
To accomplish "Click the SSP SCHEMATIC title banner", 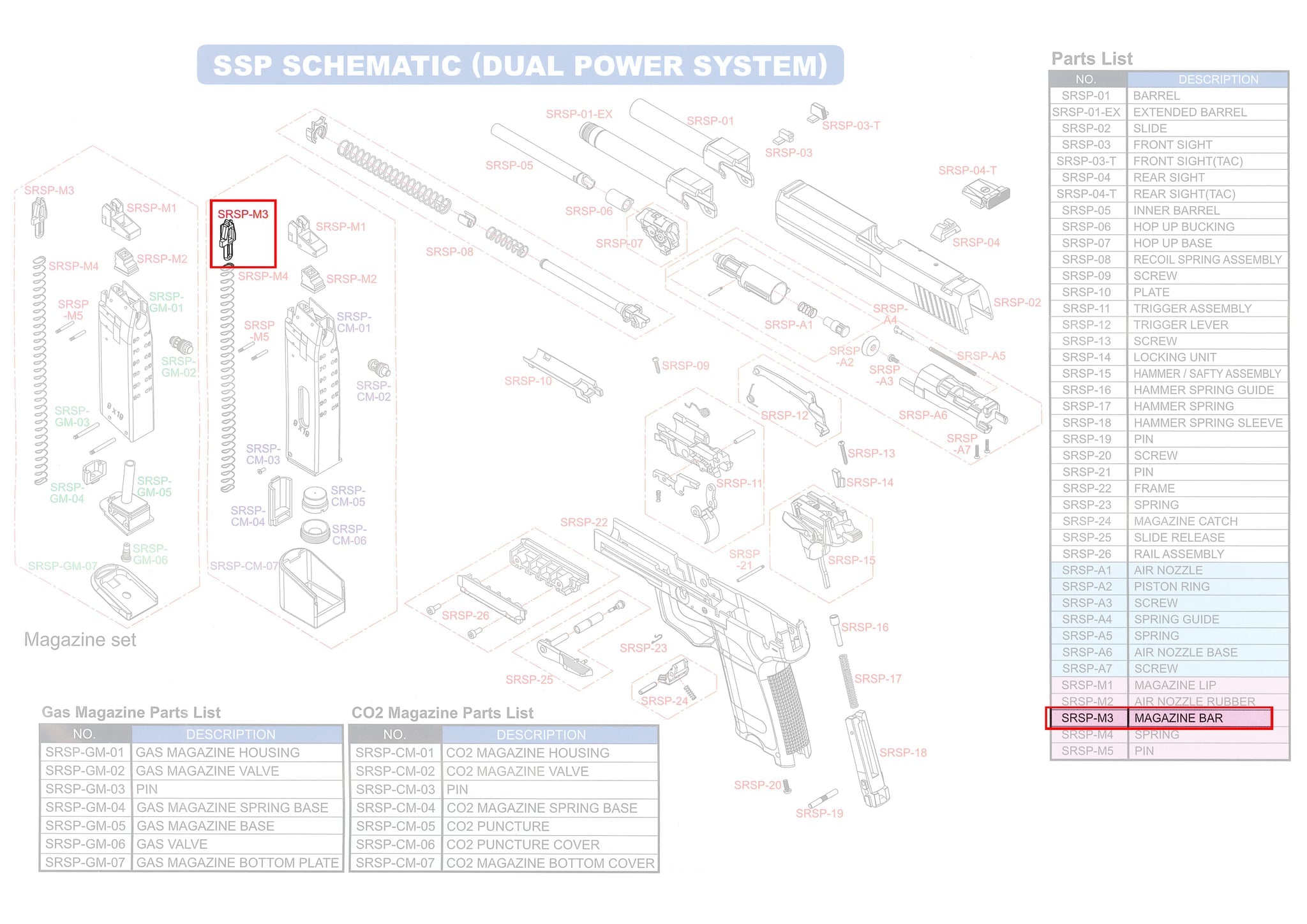I will 520,65.
